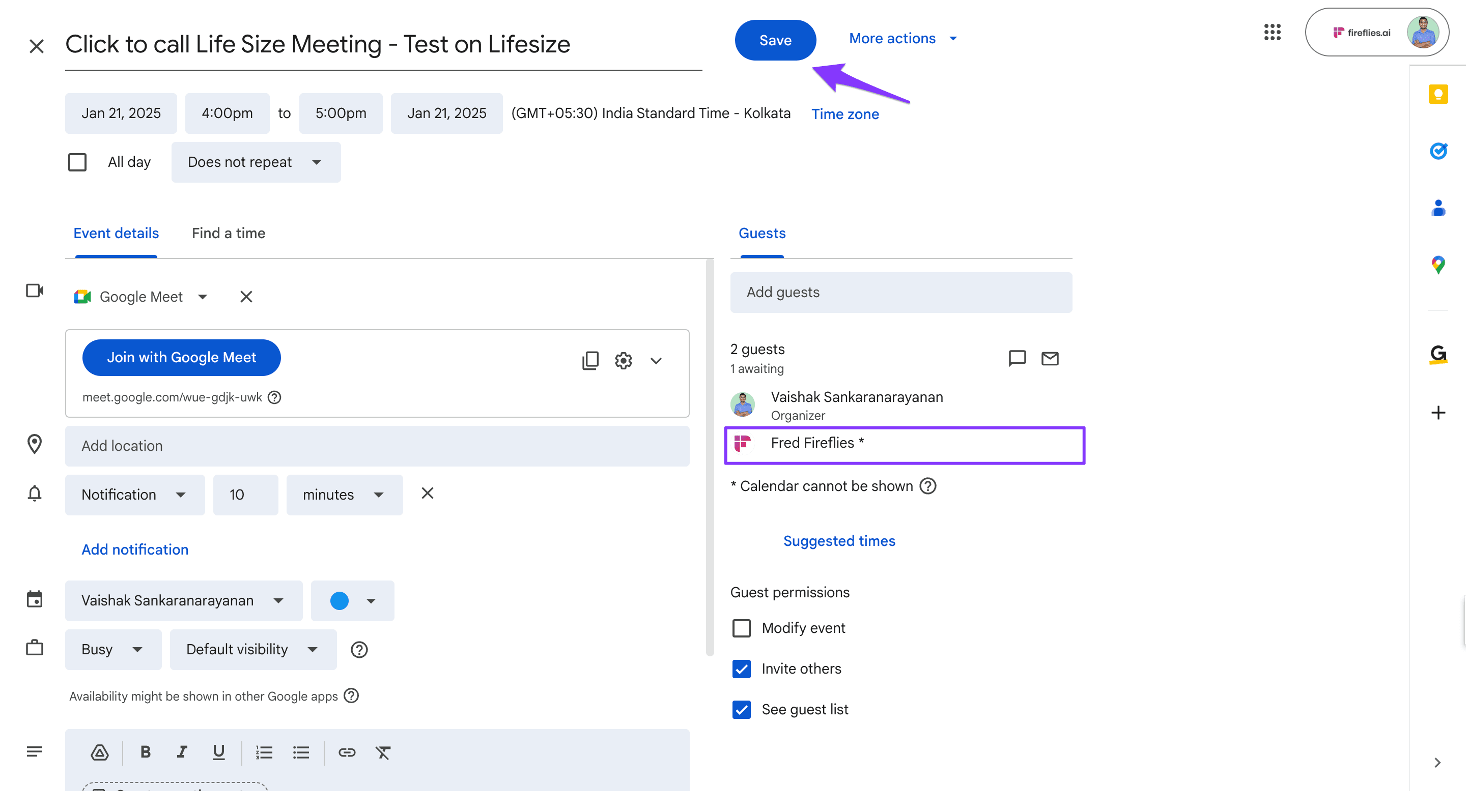The image size is (1466, 812).
Task: Toggle bold formatting in description
Action: pyautogui.click(x=145, y=752)
